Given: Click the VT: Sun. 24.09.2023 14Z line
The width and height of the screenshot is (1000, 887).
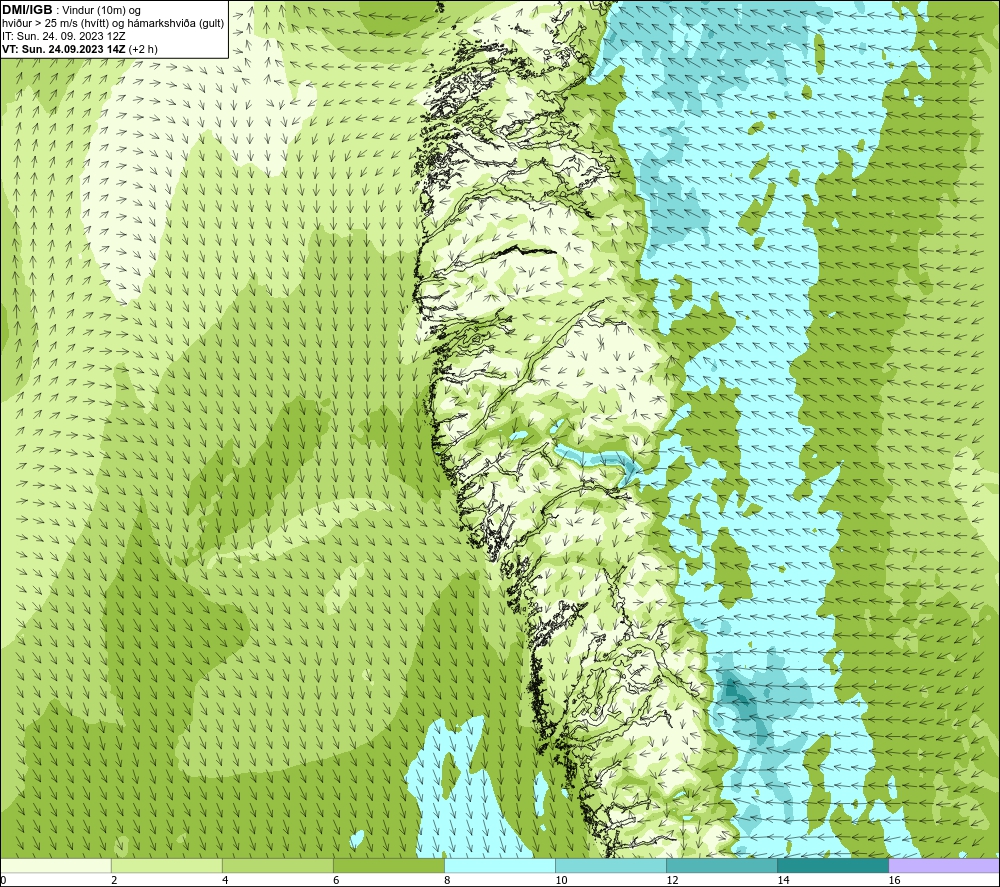Looking at the screenshot, I should click(80, 49).
